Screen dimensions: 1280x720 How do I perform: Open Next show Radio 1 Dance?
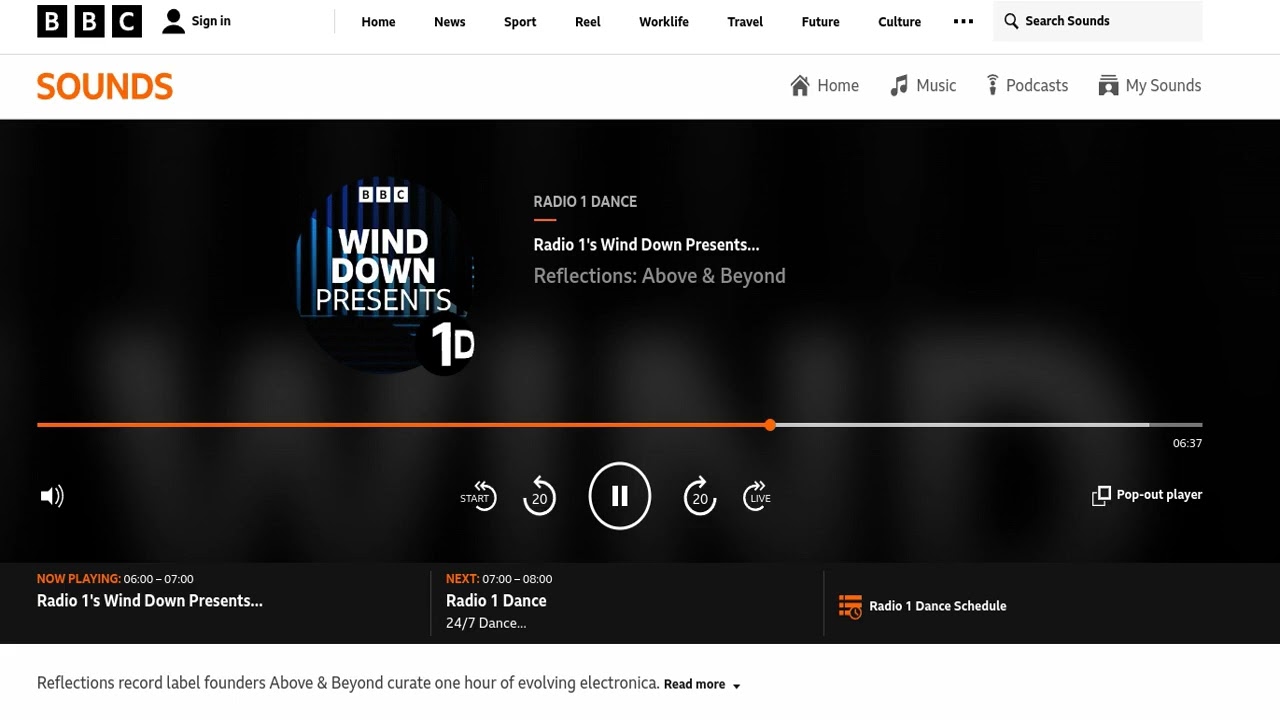[x=496, y=601]
